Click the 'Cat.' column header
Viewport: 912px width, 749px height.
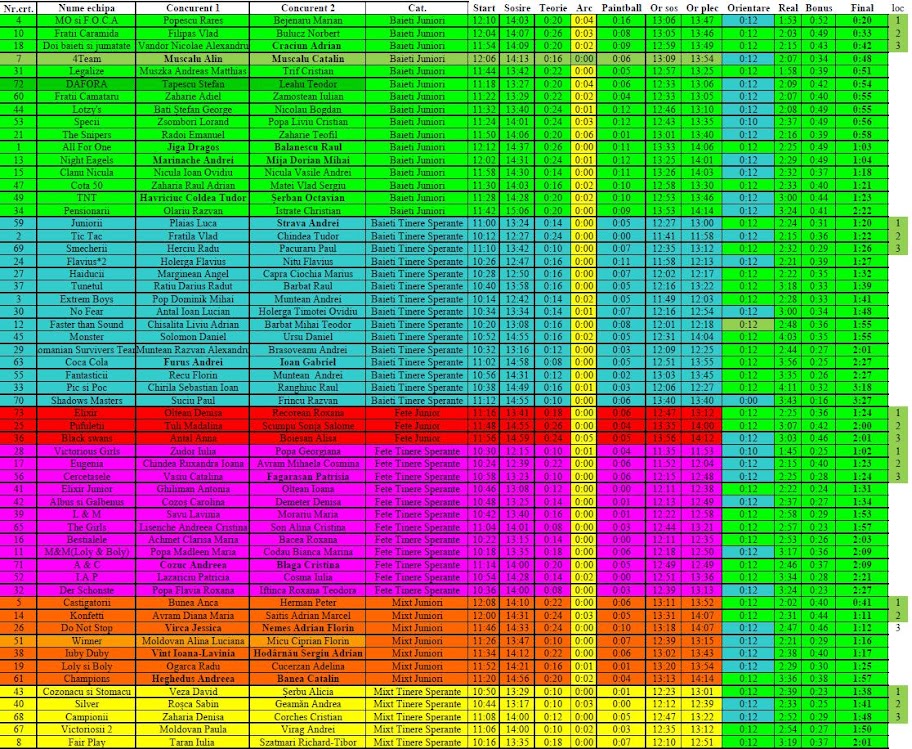point(417,8)
